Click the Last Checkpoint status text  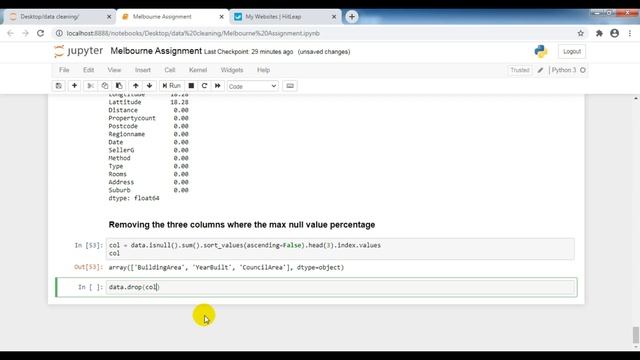tap(249, 52)
